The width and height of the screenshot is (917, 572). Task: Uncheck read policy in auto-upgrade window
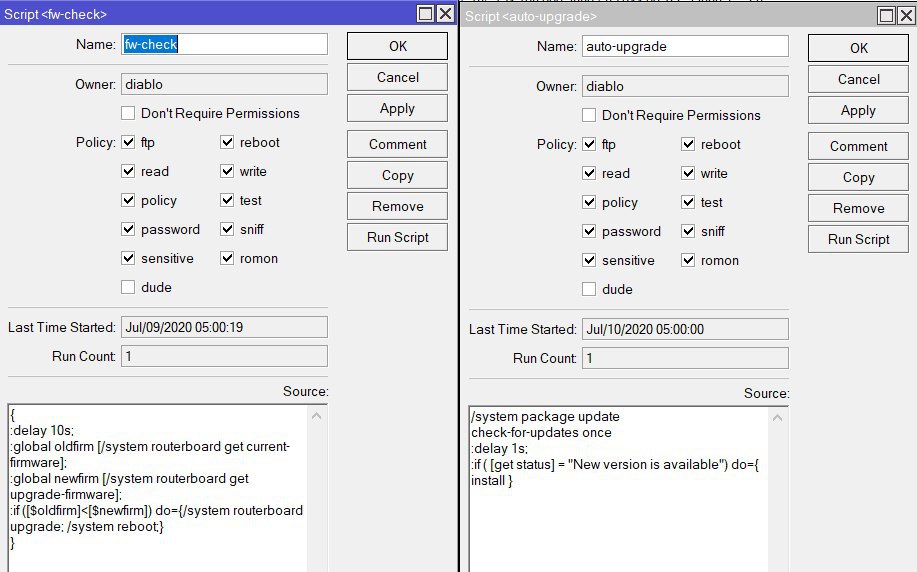[x=589, y=173]
